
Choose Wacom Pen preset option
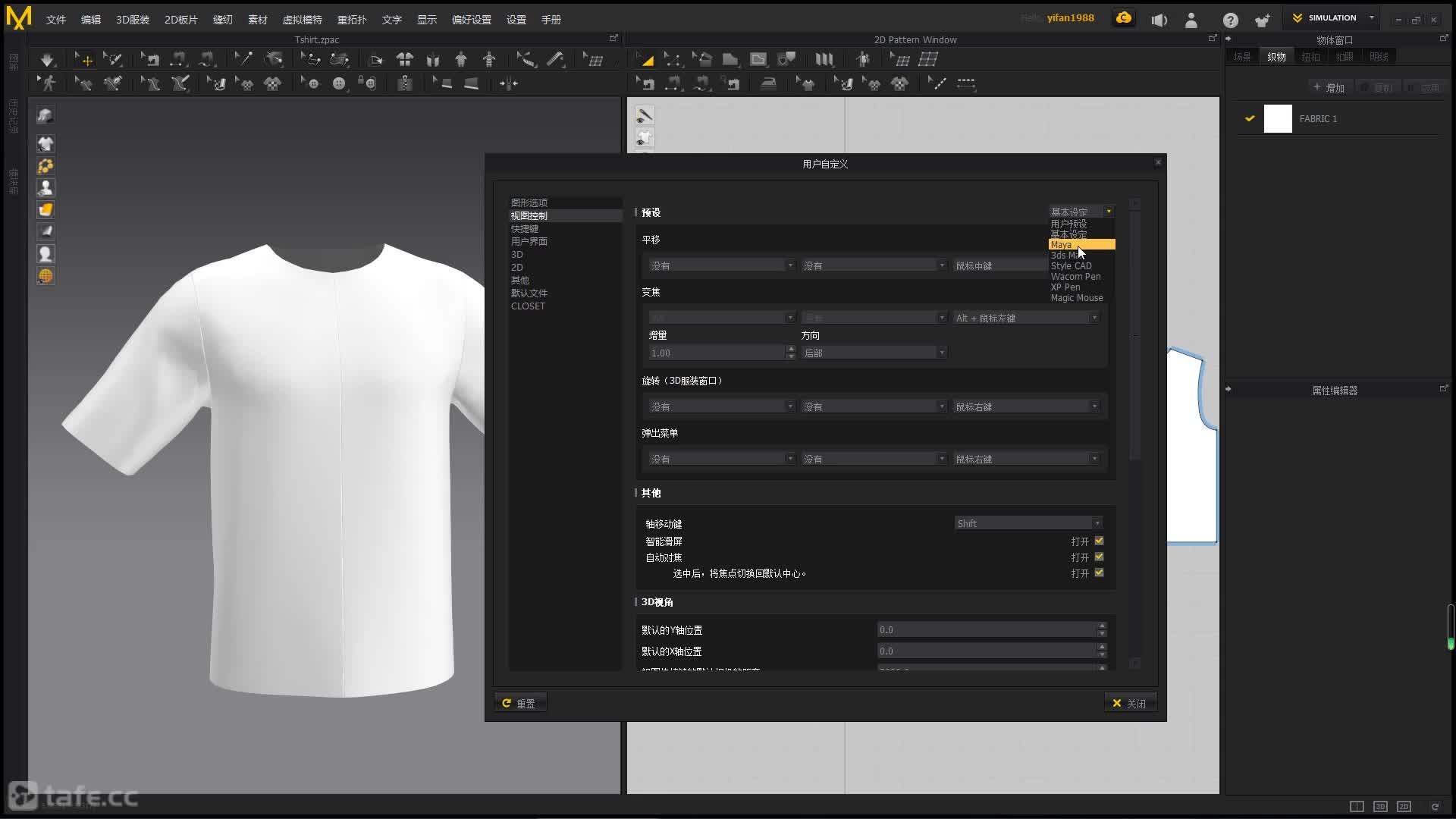click(x=1075, y=276)
